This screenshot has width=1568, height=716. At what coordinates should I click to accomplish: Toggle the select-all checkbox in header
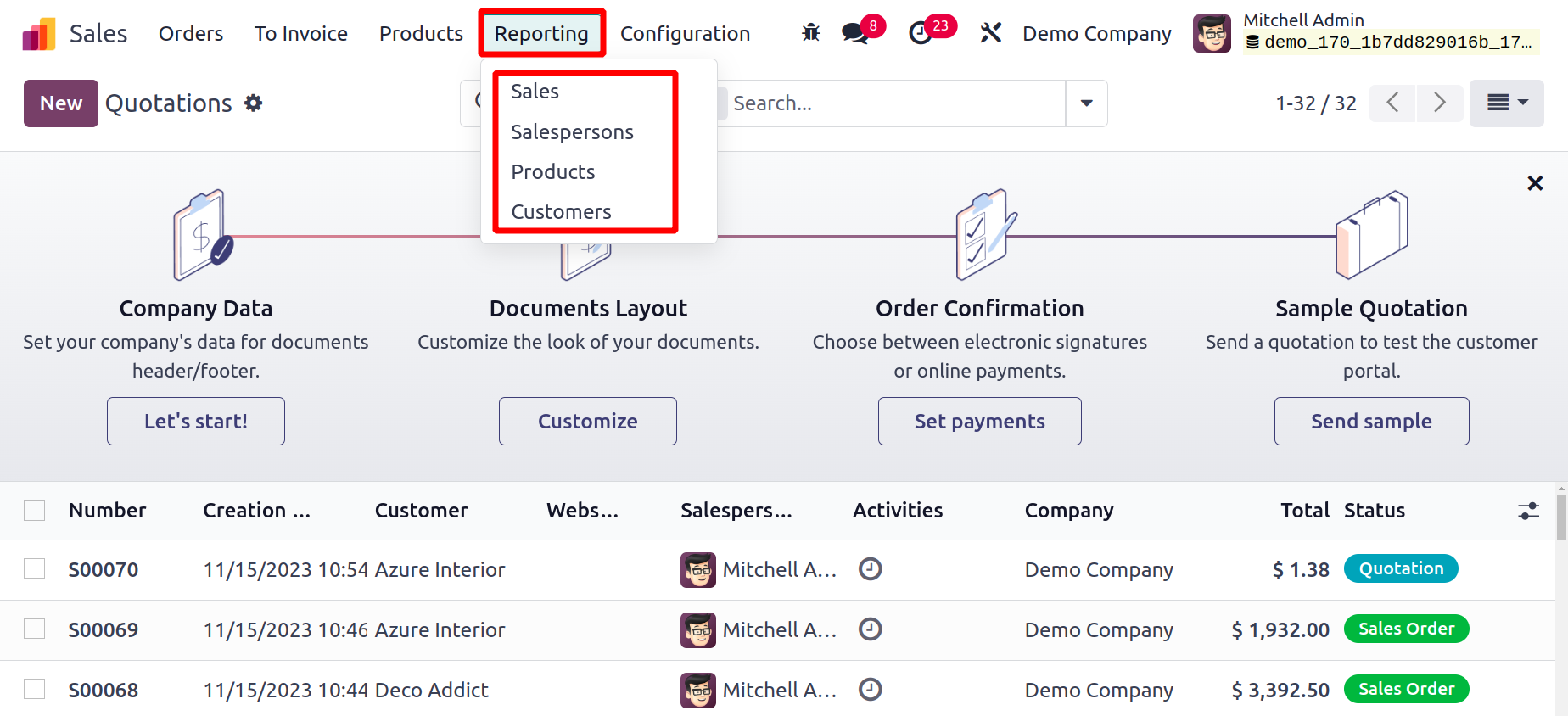[x=35, y=510]
